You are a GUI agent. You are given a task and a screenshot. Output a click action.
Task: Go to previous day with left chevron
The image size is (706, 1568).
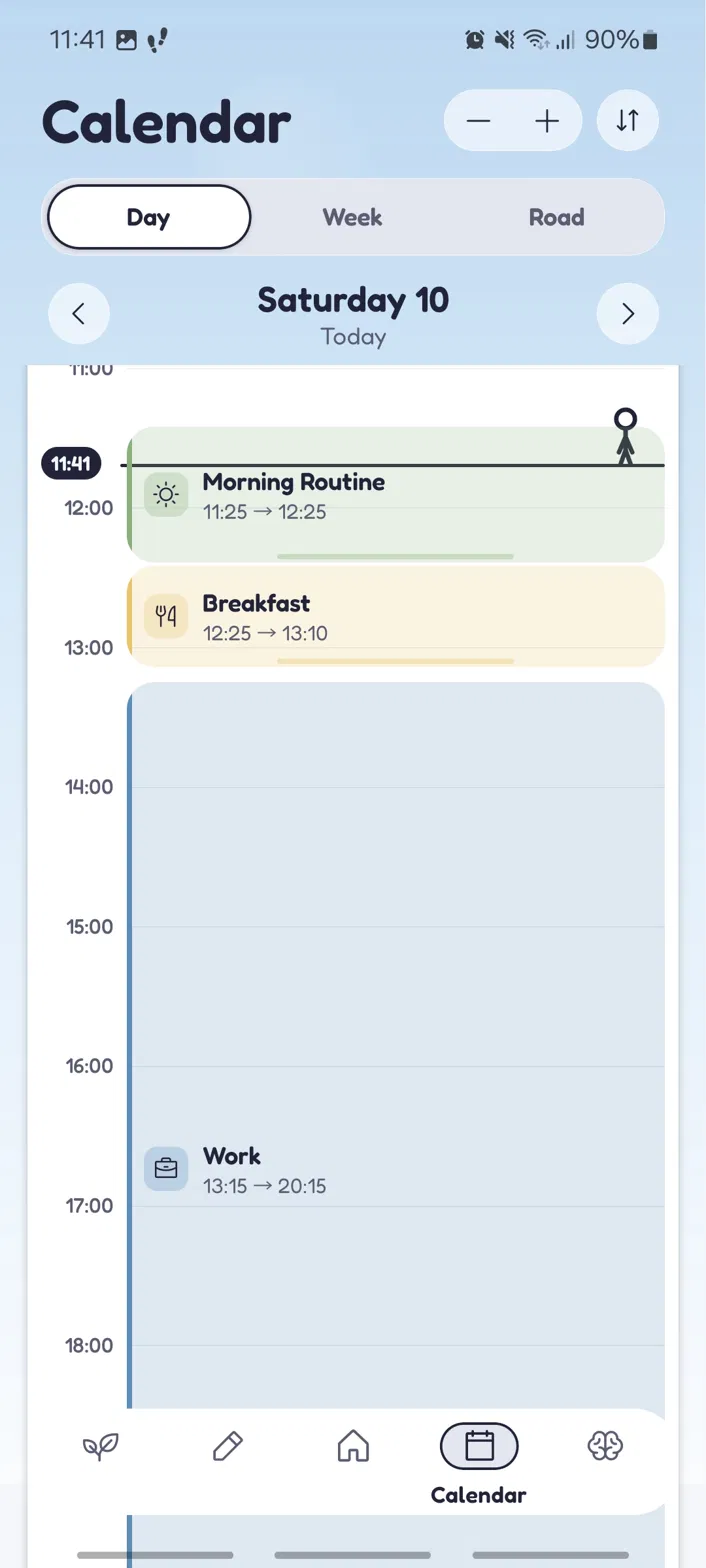[79, 314]
